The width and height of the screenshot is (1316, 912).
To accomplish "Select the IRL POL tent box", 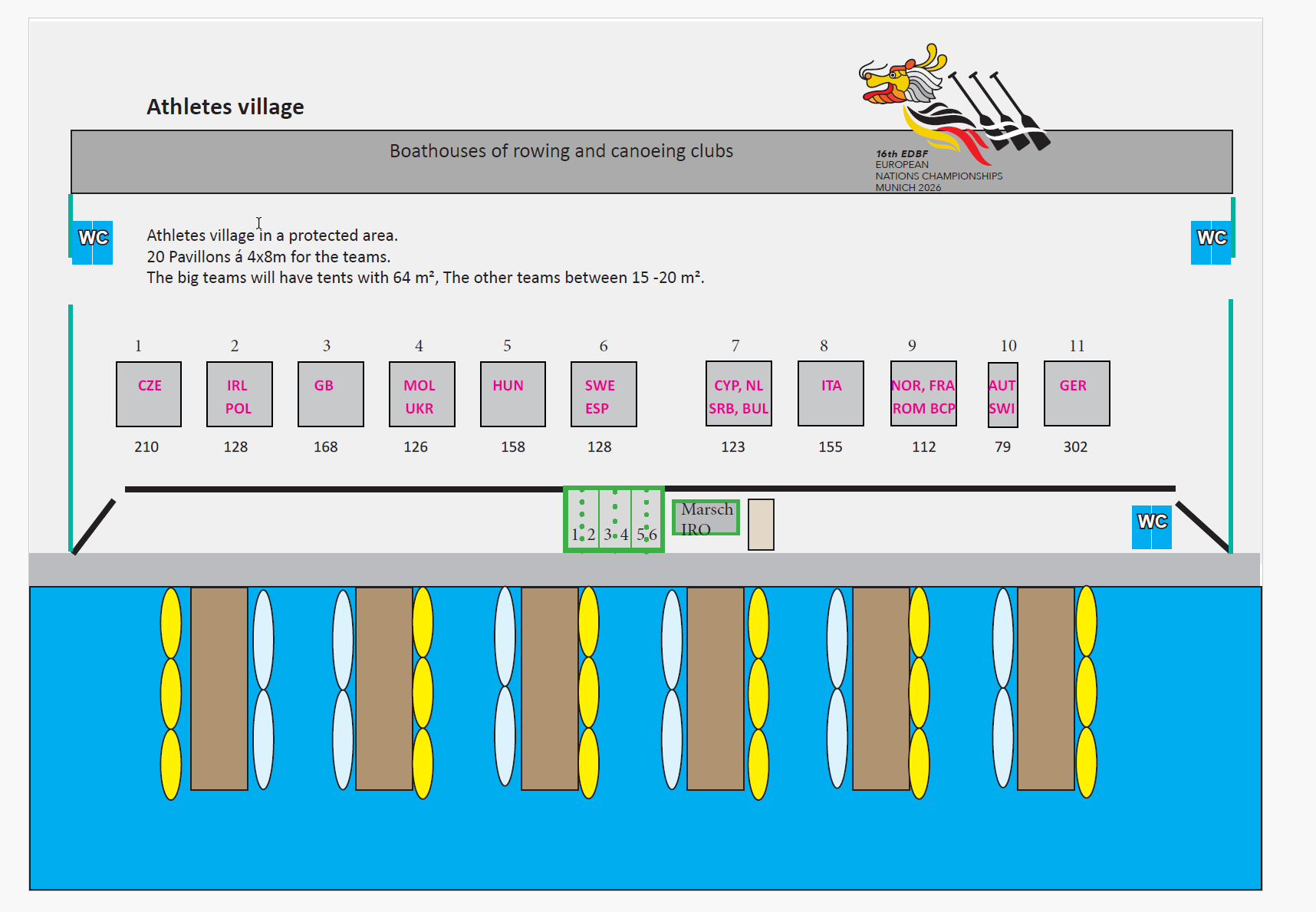I will (239, 394).
